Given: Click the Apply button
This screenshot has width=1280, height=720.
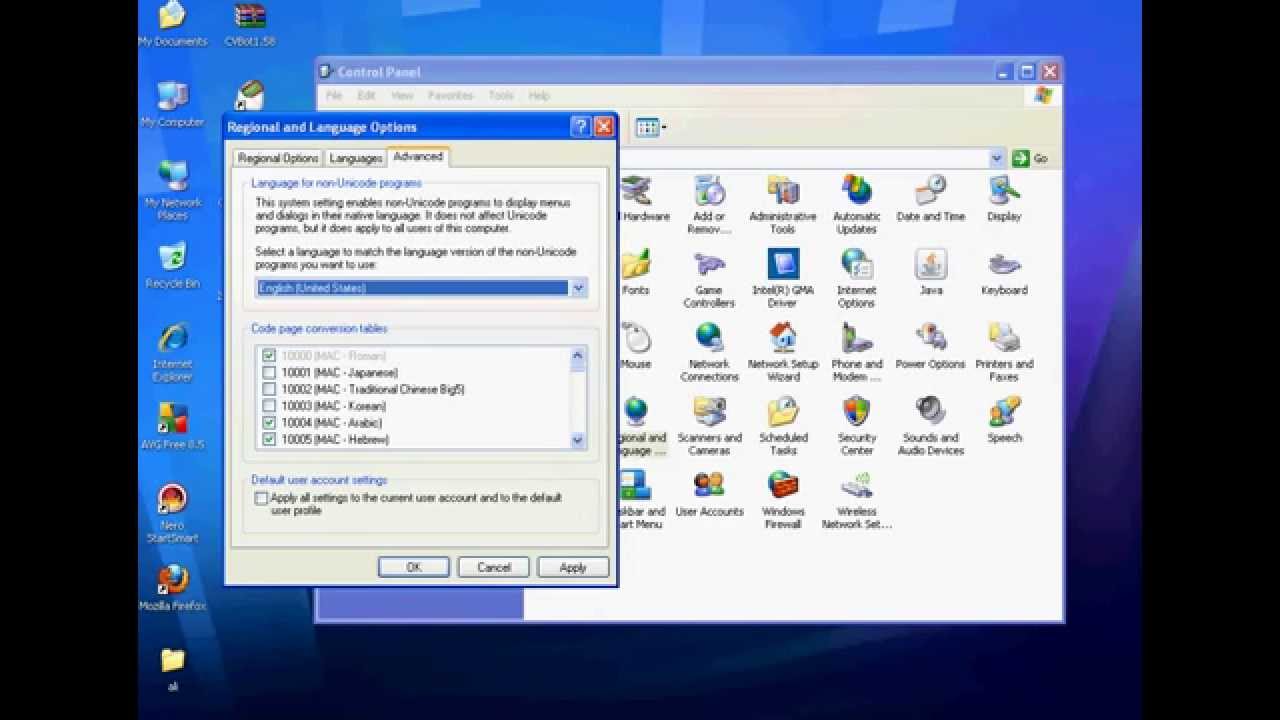Looking at the screenshot, I should pyautogui.click(x=573, y=567).
